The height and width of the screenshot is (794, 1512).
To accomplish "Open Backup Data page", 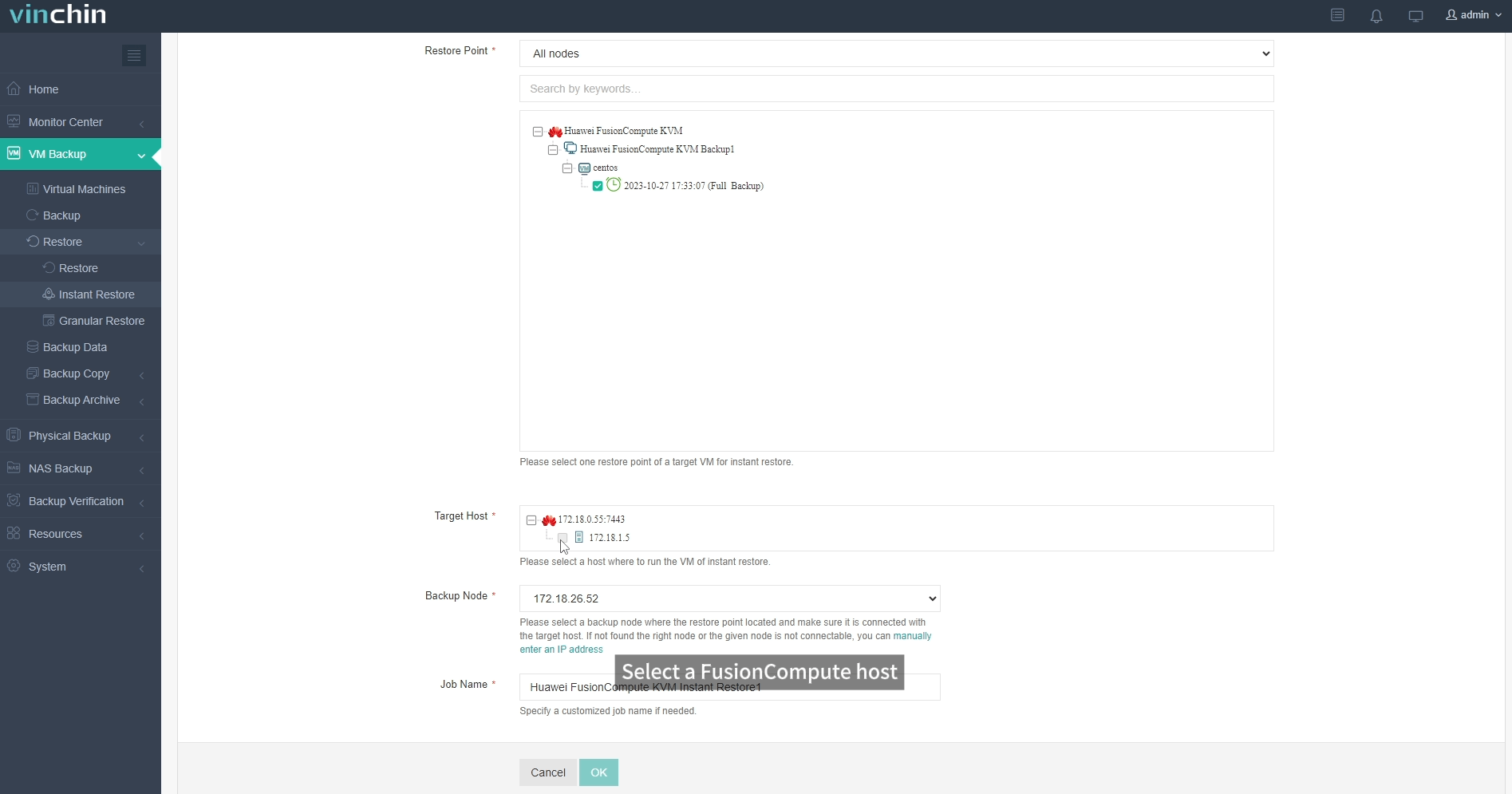I will [x=75, y=347].
